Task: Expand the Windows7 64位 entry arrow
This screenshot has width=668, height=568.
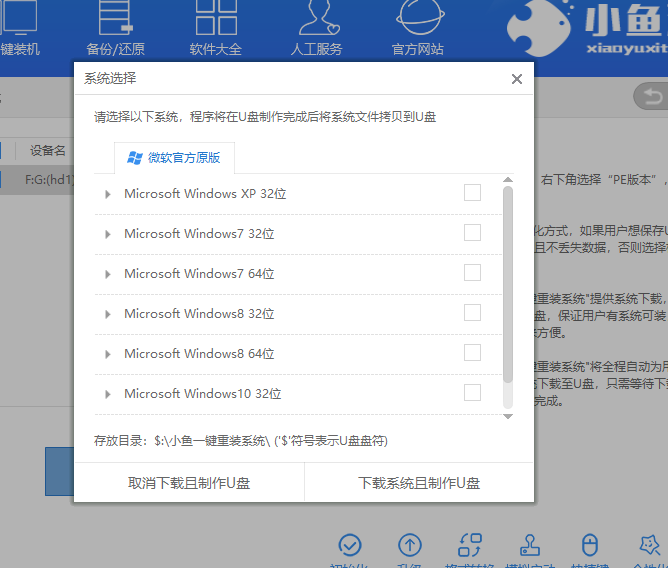Action: click(x=108, y=274)
